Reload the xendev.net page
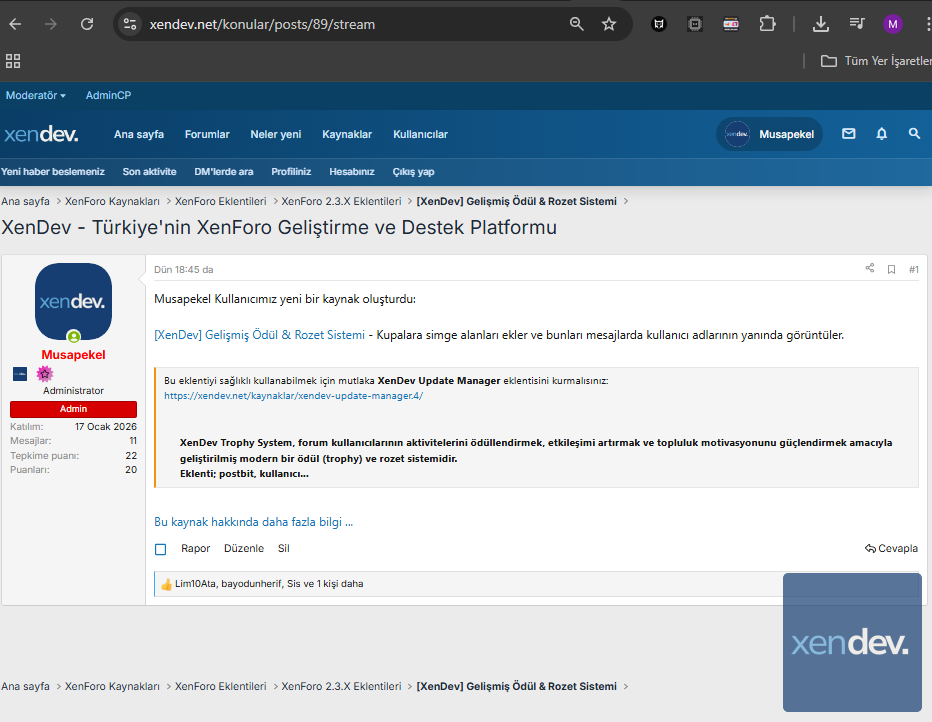The height and width of the screenshot is (722, 932). coord(87,24)
